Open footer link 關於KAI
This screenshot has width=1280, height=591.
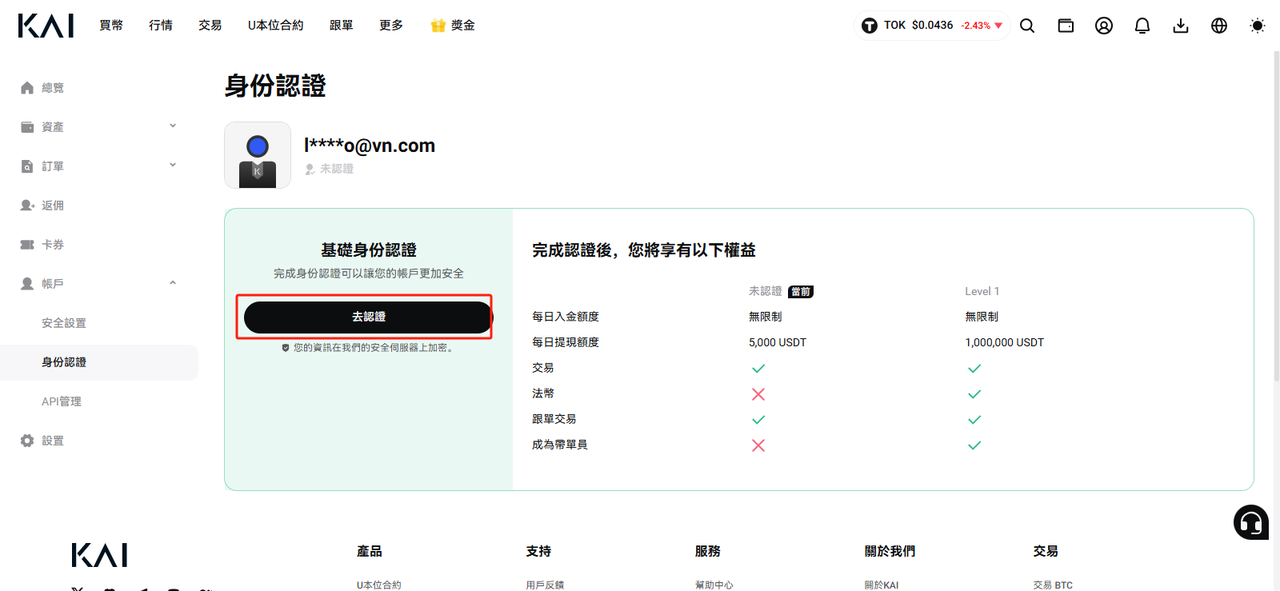[x=881, y=585]
